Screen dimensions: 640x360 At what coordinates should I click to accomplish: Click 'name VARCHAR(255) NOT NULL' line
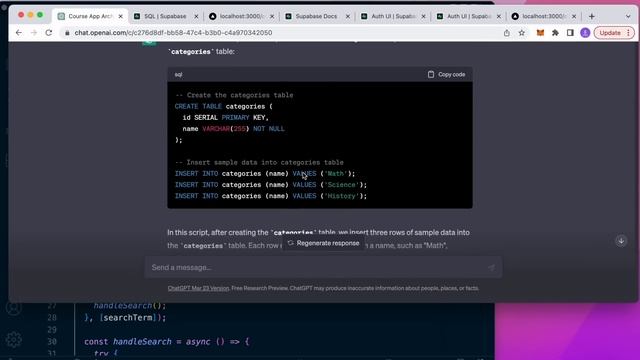pyautogui.click(x=233, y=129)
